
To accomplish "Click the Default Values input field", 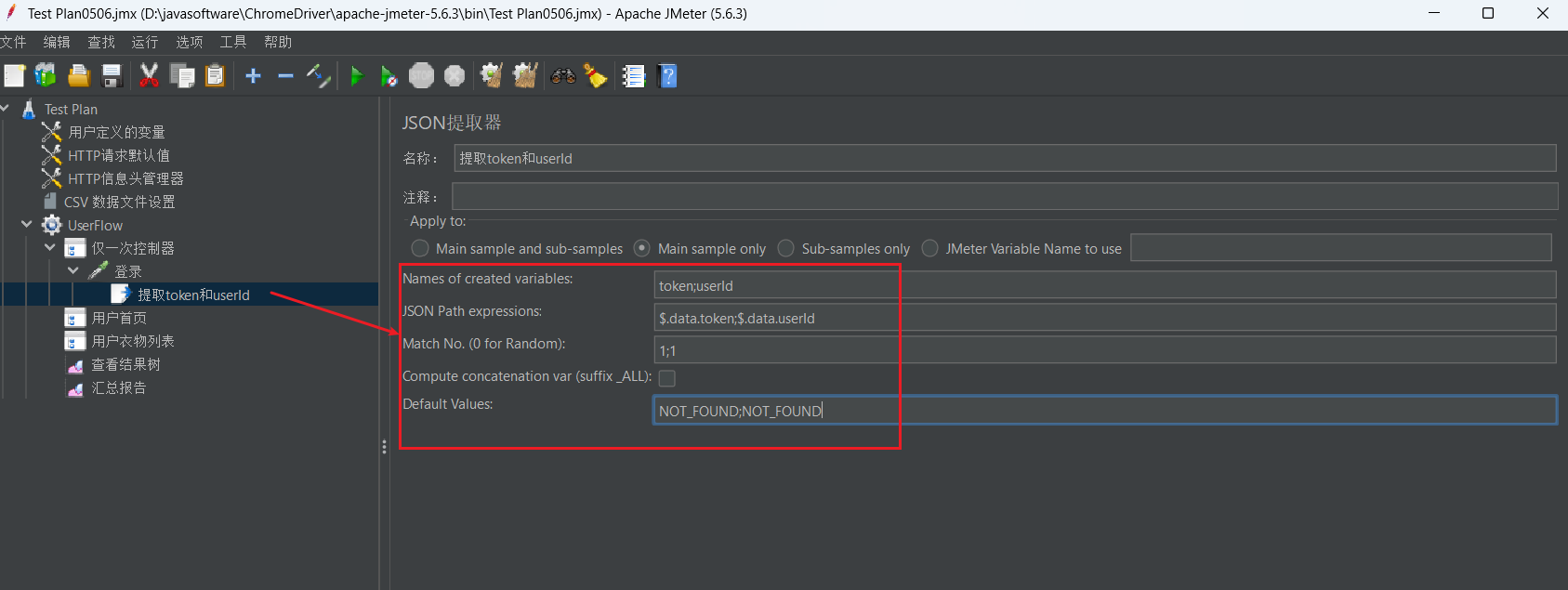I will (1105, 411).
